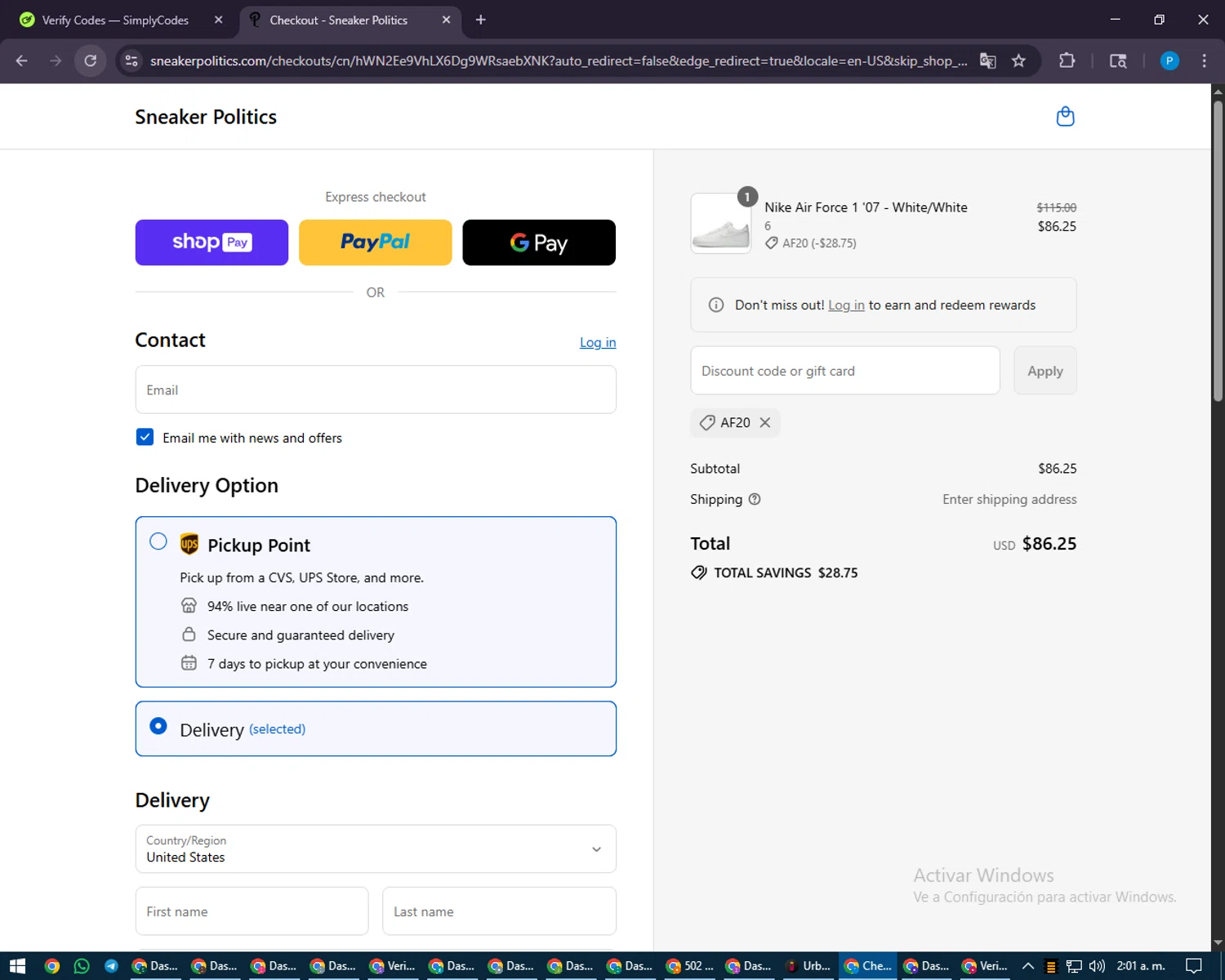This screenshot has width=1225, height=980.
Task: Click the crossed-out $115.00 price
Action: [1057, 207]
